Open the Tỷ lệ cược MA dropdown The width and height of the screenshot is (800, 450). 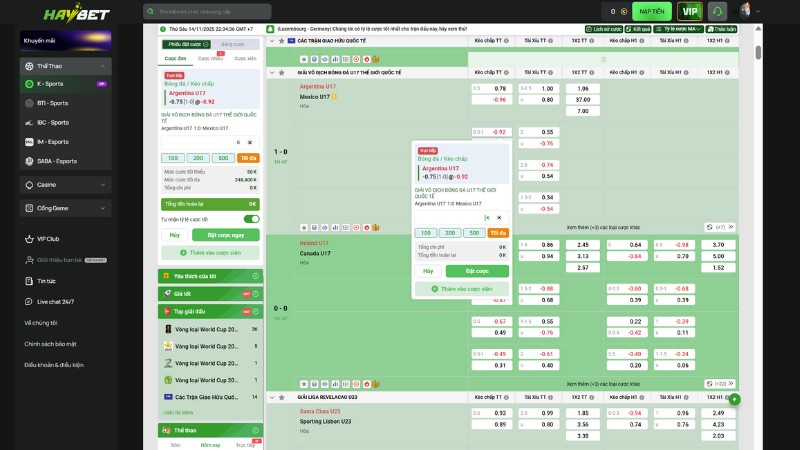(678, 29)
